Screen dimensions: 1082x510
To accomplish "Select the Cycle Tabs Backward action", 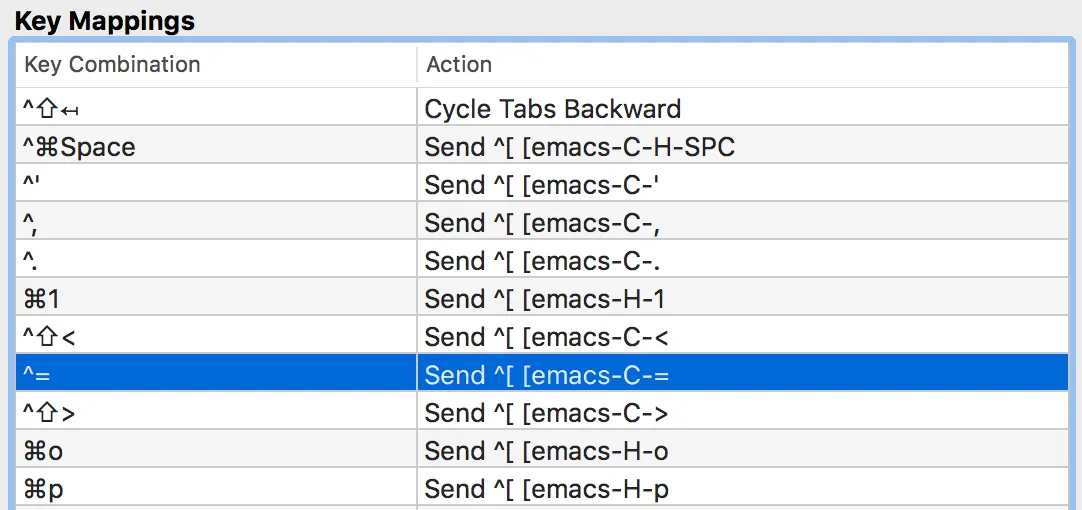I will point(552,109).
